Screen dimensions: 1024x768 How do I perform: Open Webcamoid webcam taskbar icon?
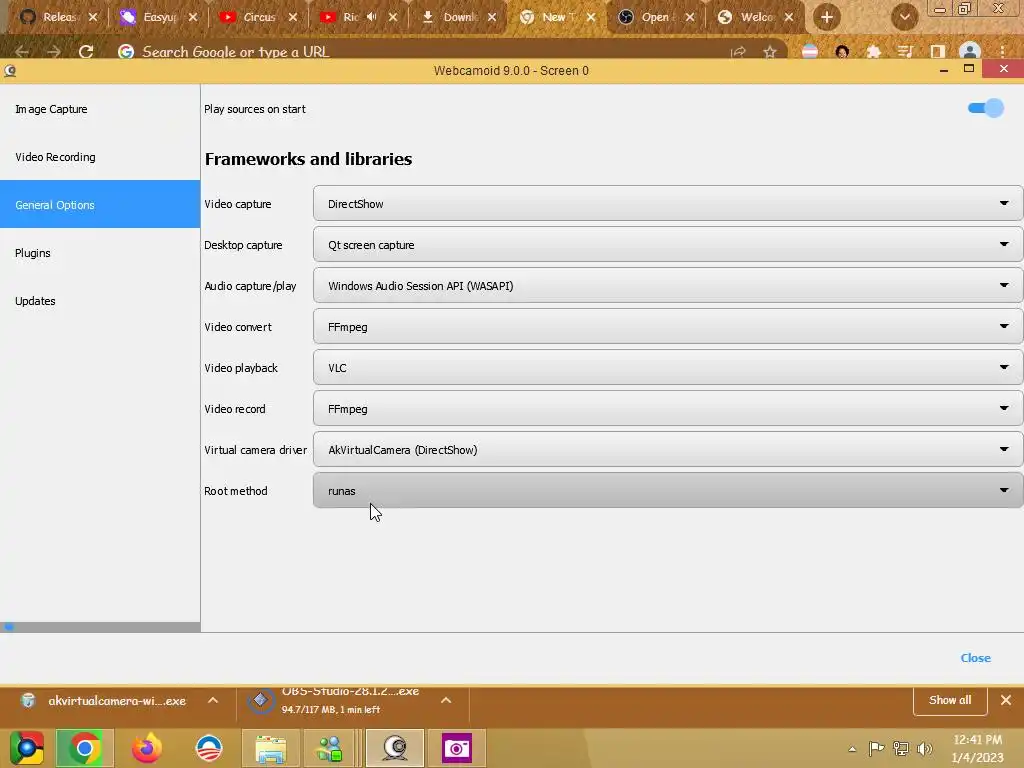(x=394, y=748)
